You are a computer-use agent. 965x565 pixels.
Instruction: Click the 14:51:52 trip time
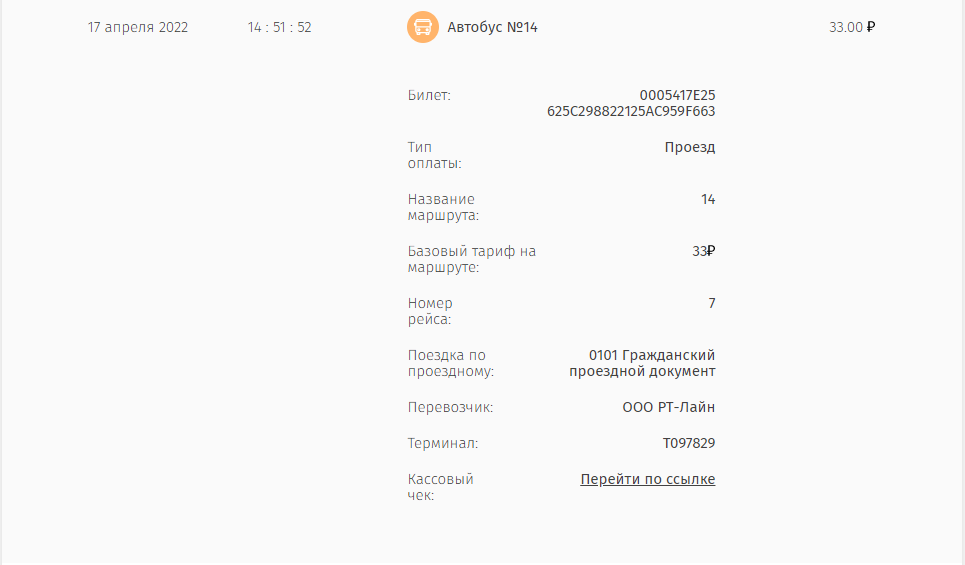click(x=279, y=27)
